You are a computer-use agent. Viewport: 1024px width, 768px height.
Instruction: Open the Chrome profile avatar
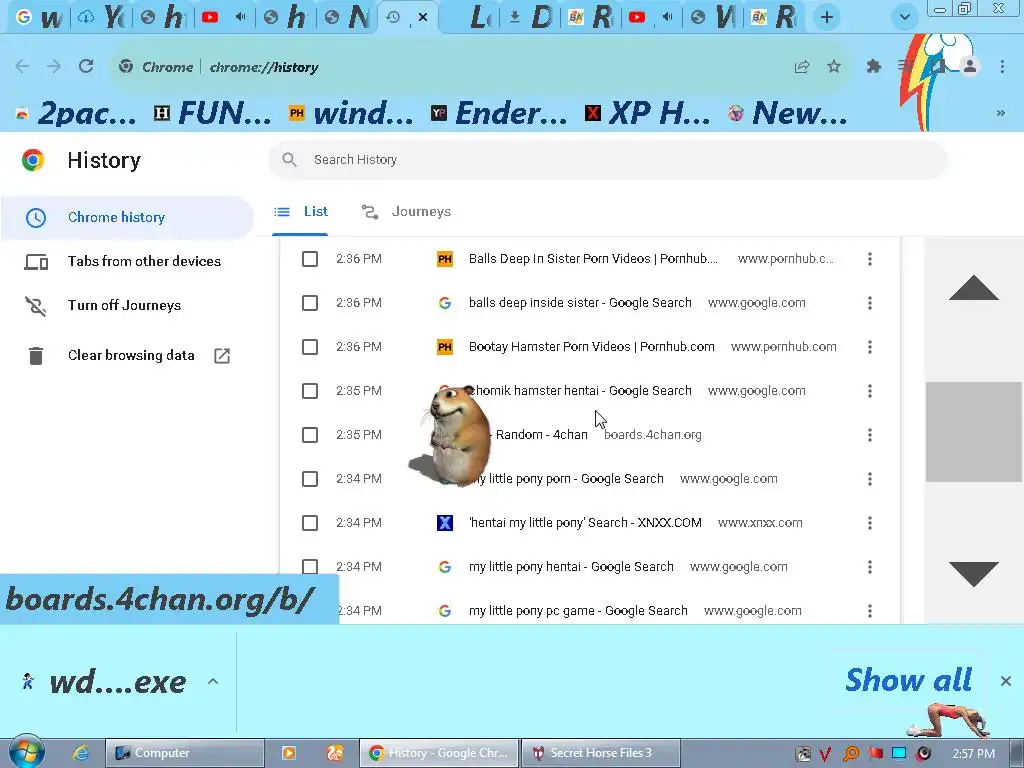[970, 66]
